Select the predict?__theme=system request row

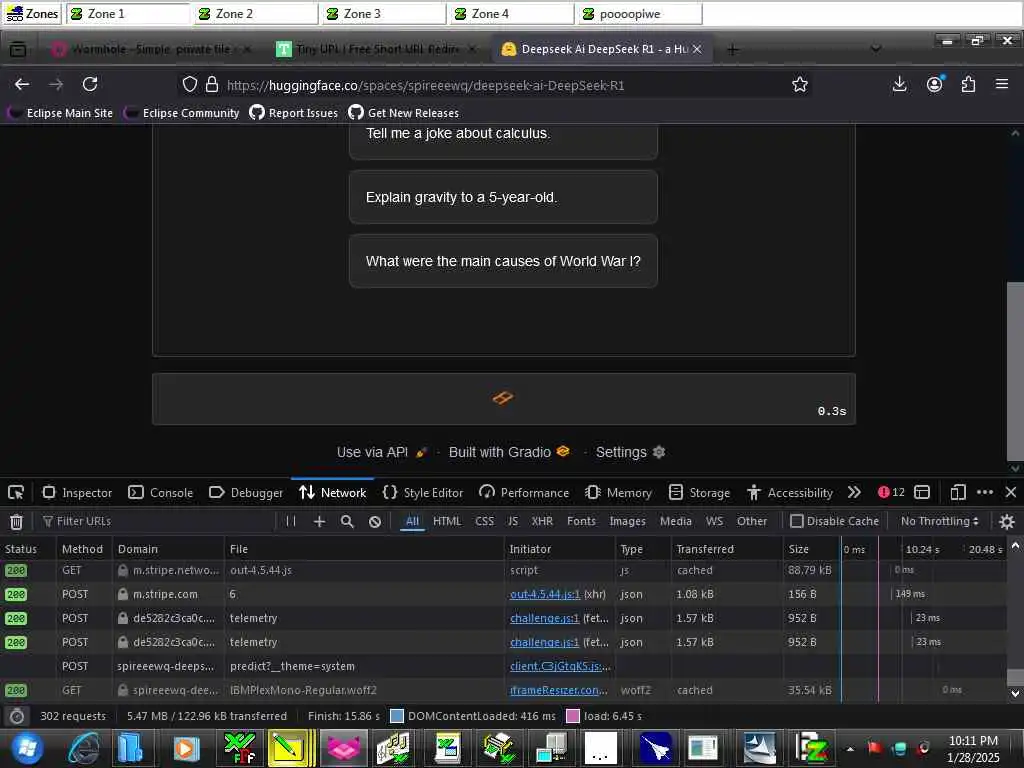click(503, 666)
